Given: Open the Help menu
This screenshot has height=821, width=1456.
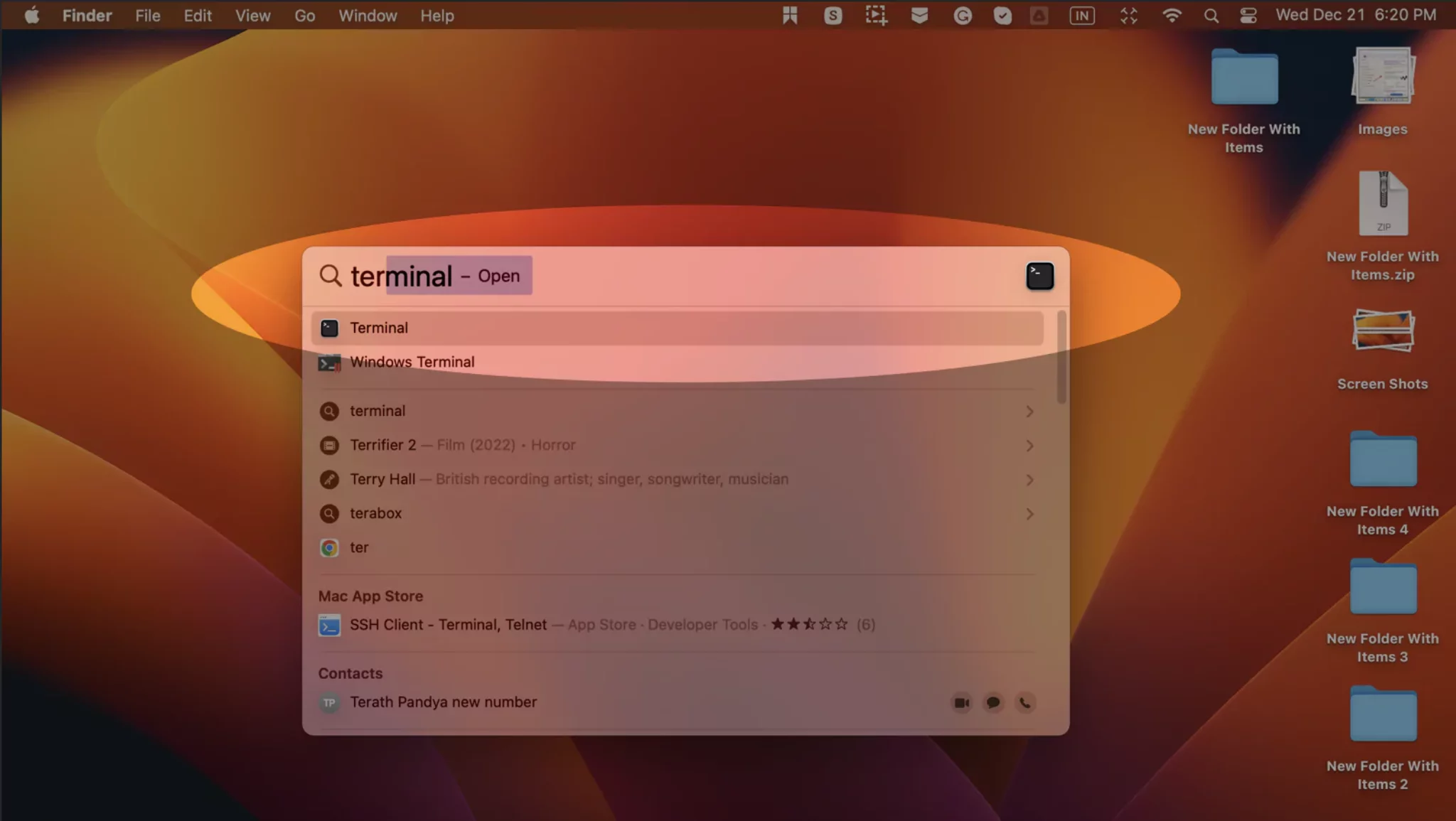Looking at the screenshot, I should [x=437, y=15].
